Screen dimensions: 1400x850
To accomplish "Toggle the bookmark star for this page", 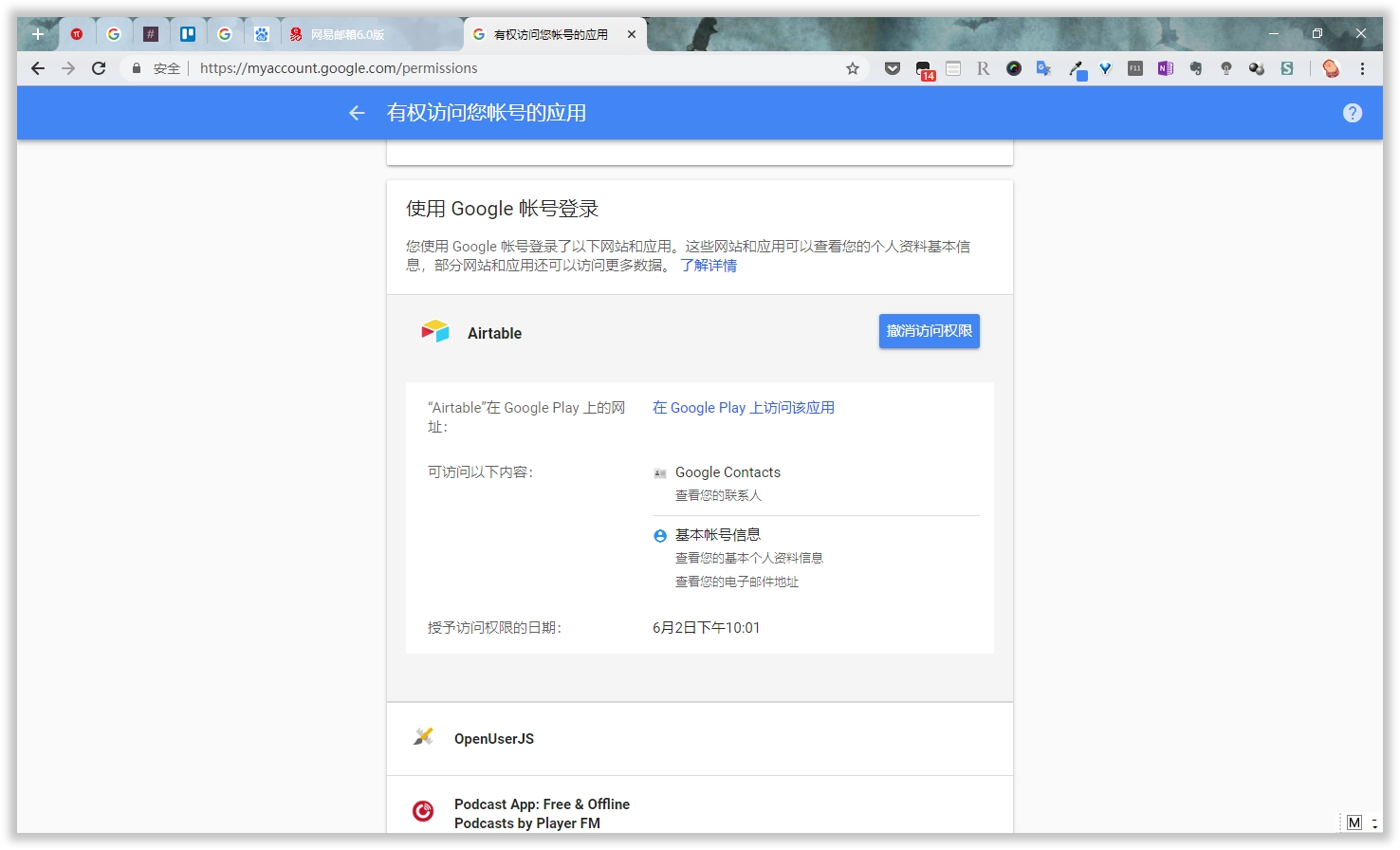I will click(x=852, y=67).
